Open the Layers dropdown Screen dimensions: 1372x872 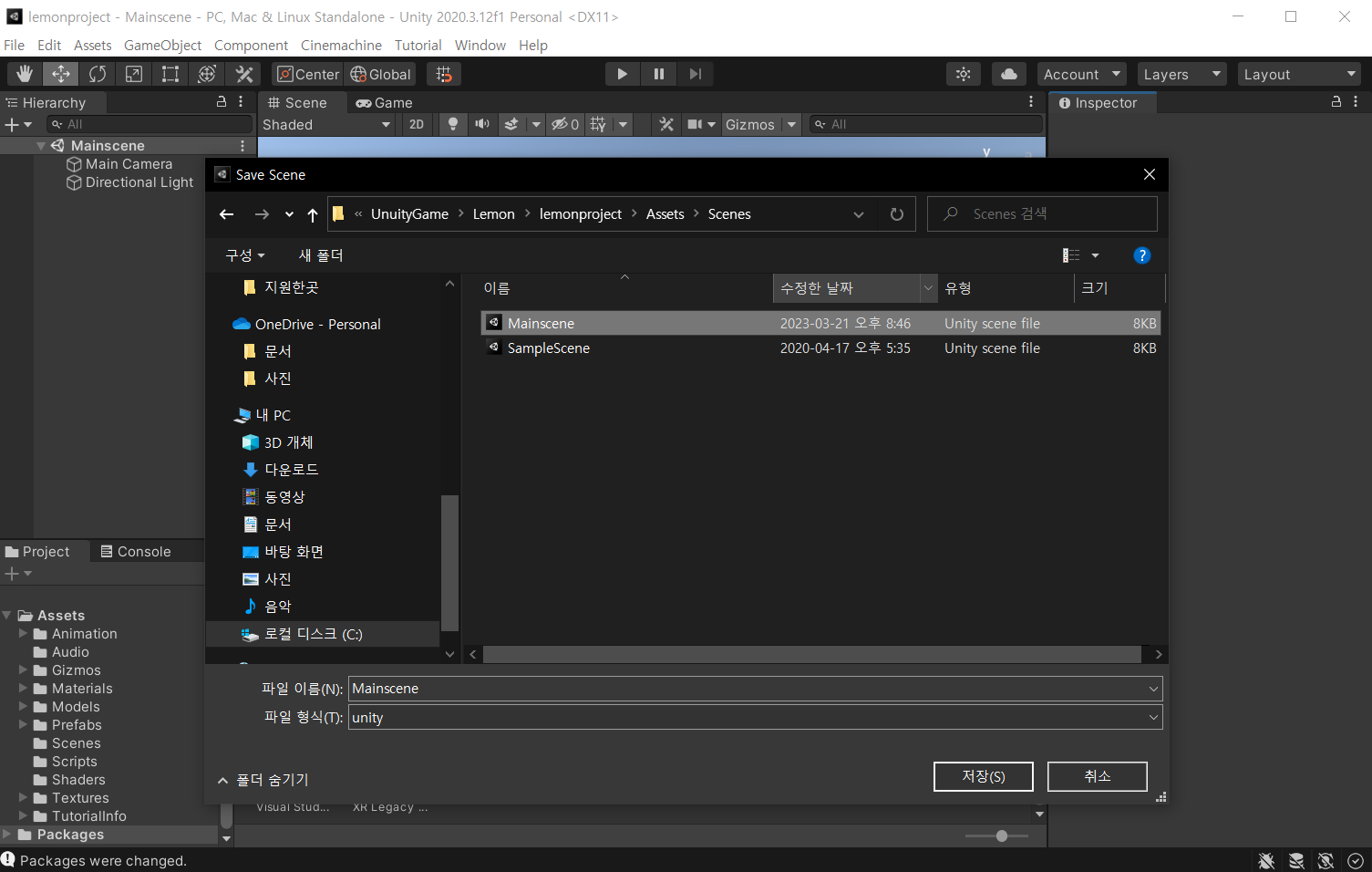[x=1182, y=74]
